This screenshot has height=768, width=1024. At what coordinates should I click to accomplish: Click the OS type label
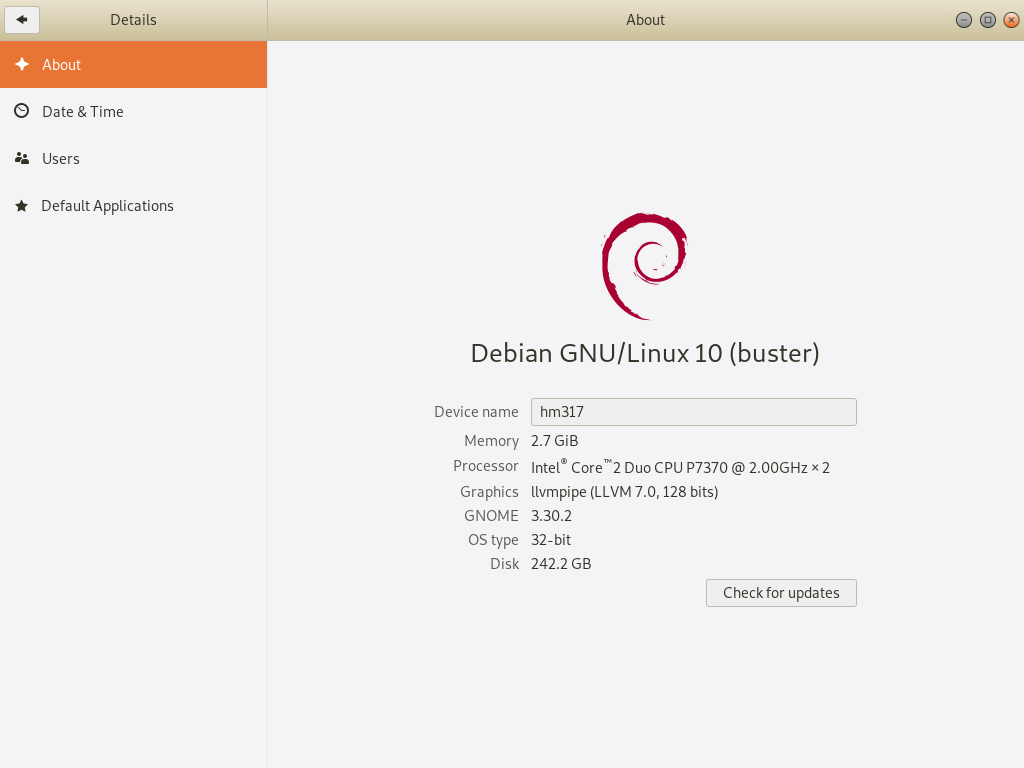493,540
